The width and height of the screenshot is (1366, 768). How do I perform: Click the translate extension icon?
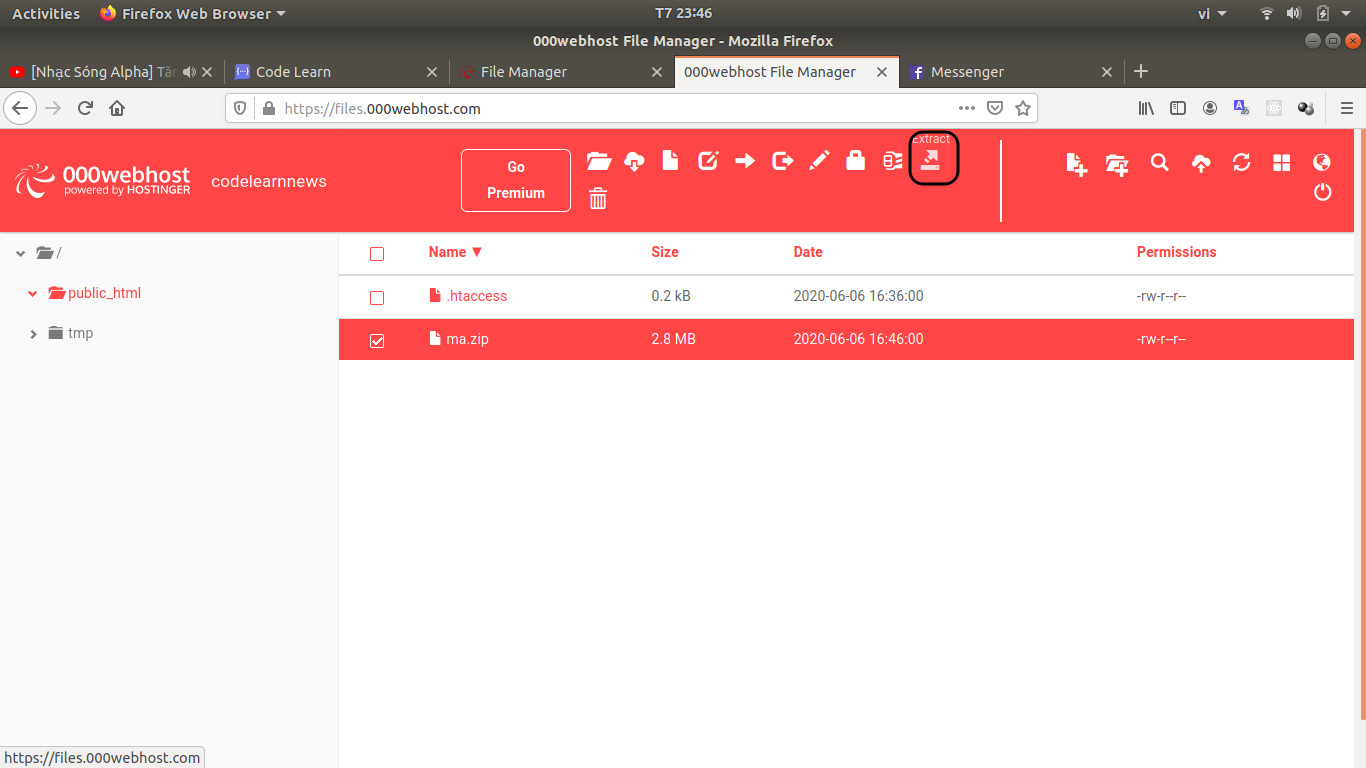(x=1241, y=107)
